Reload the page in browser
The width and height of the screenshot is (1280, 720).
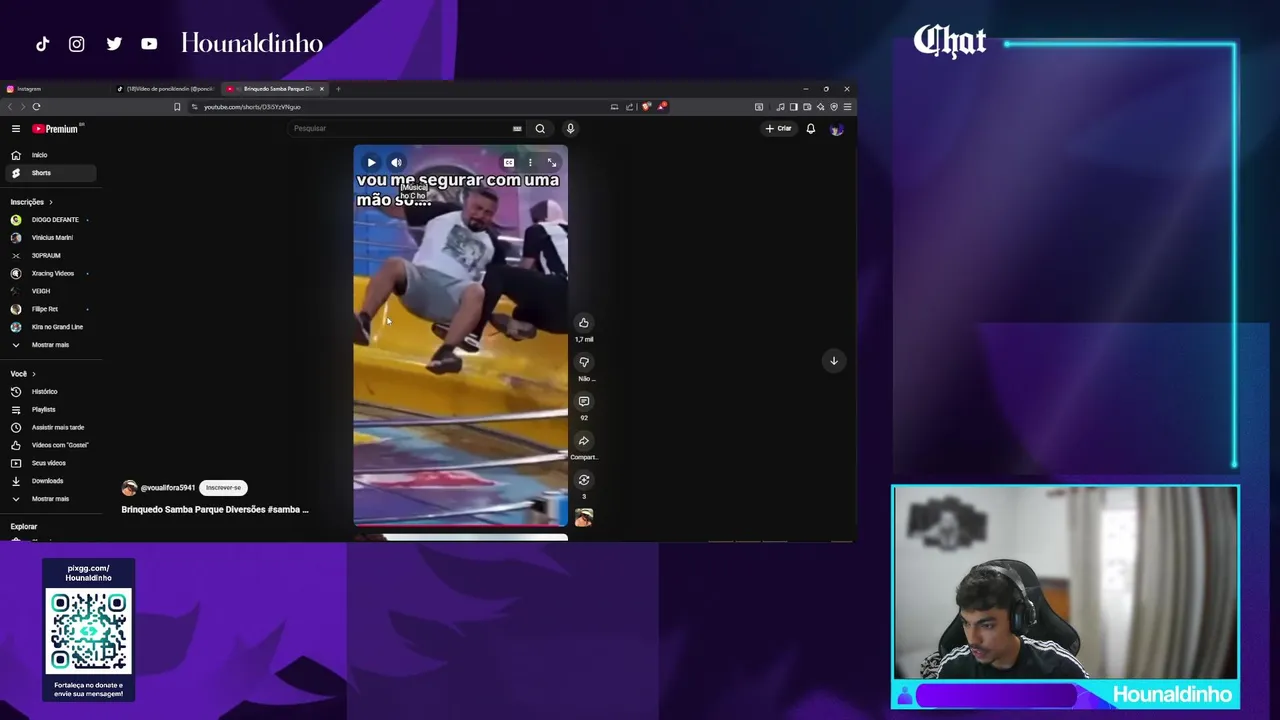[x=36, y=107]
